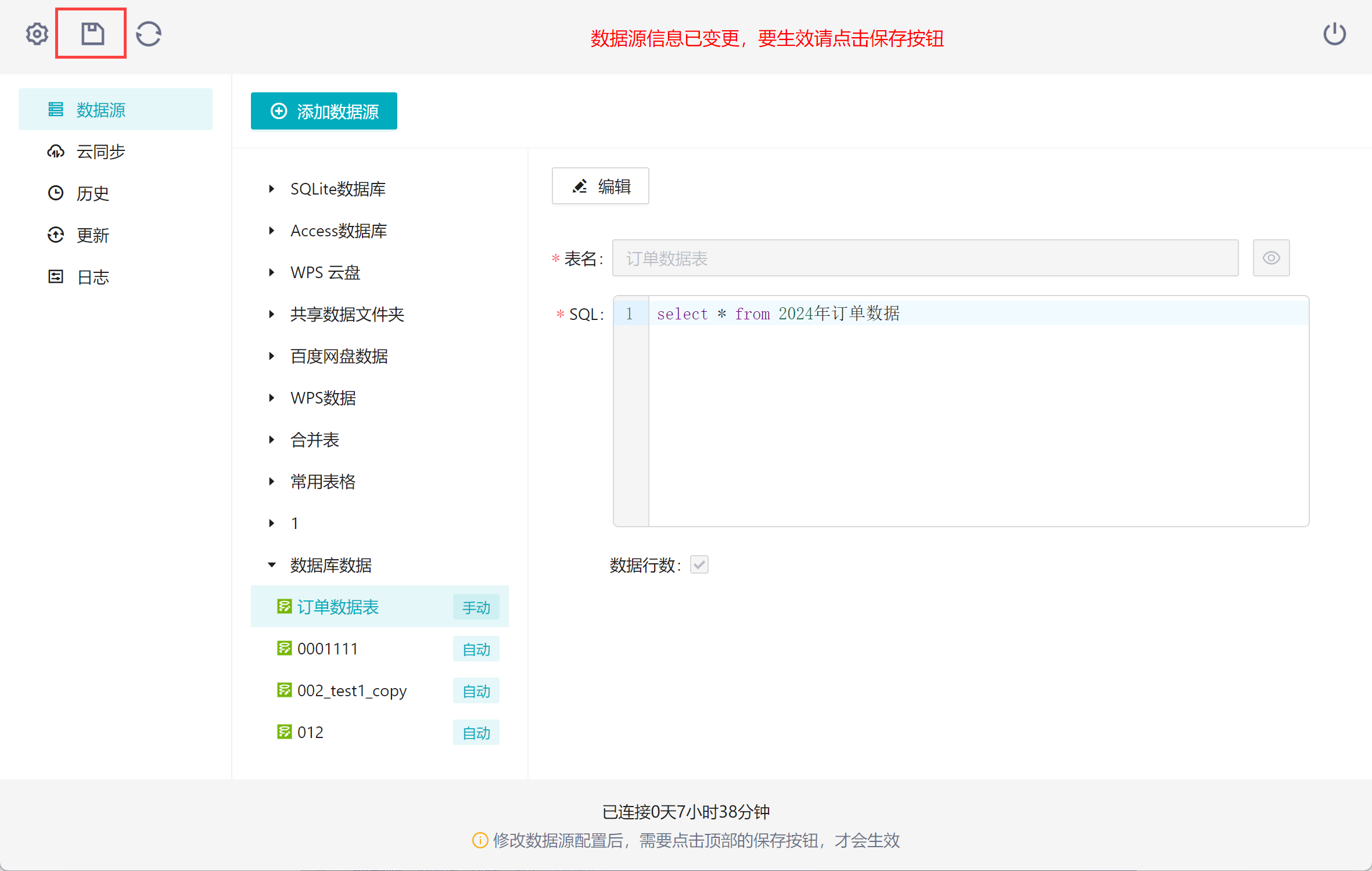Open the 历史 sidebar menu
This screenshot has width=1372, height=871.
(x=116, y=193)
